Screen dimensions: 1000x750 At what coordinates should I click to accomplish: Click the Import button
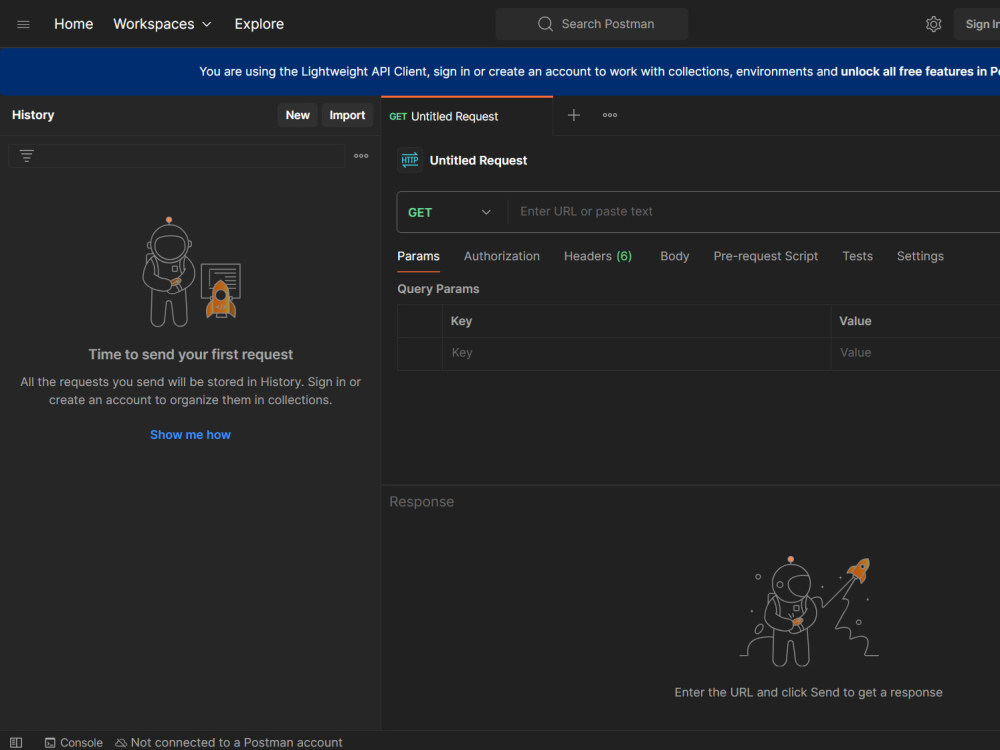[x=347, y=115]
